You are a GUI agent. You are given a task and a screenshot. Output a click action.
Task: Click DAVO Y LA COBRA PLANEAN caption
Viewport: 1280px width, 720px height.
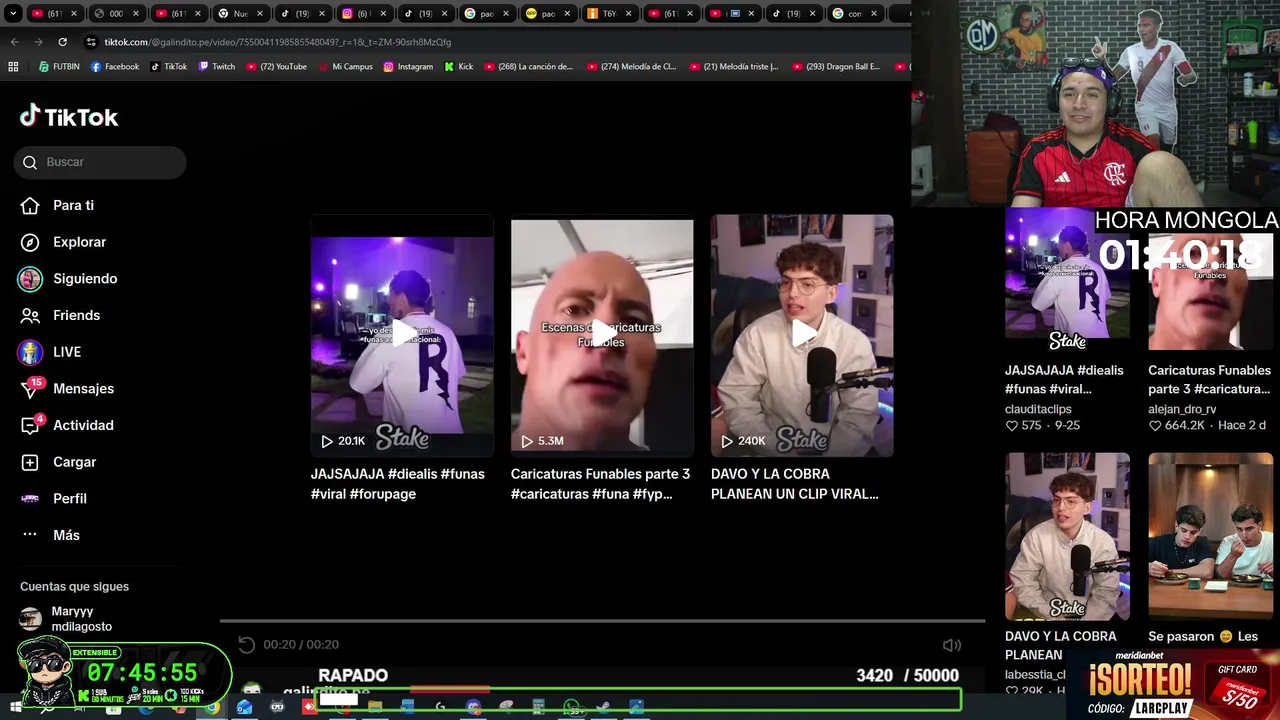coord(795,484)
